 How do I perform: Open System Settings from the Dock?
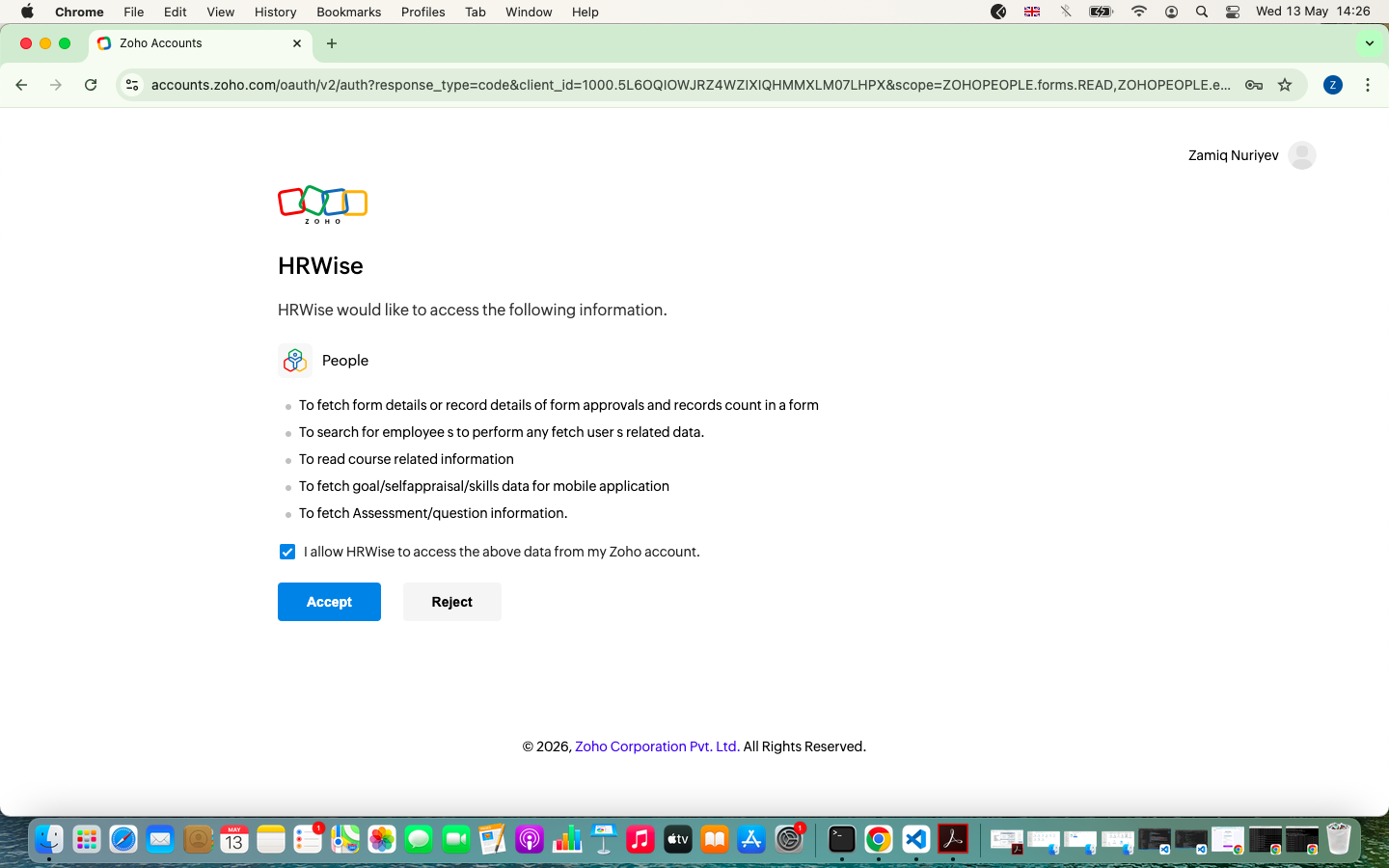[789, 839]
